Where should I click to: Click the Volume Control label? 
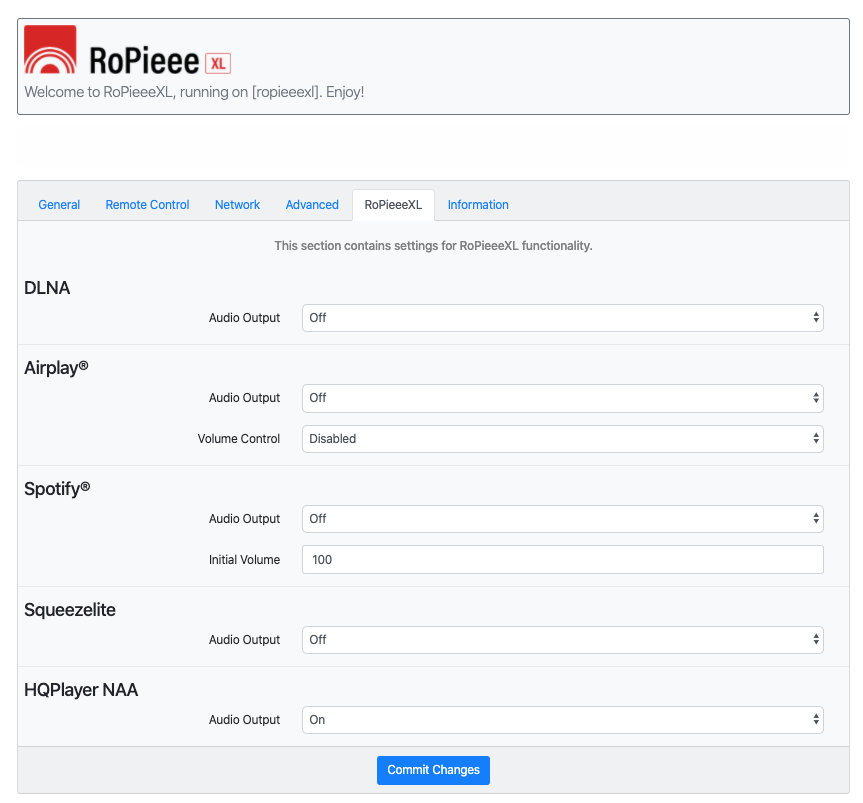[239, 439]
